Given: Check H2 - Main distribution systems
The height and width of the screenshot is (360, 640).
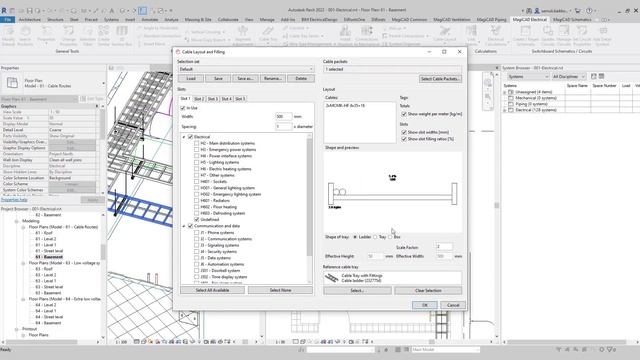Looking at the screenshot, I should pyautogui.click(x=197, y=143).
